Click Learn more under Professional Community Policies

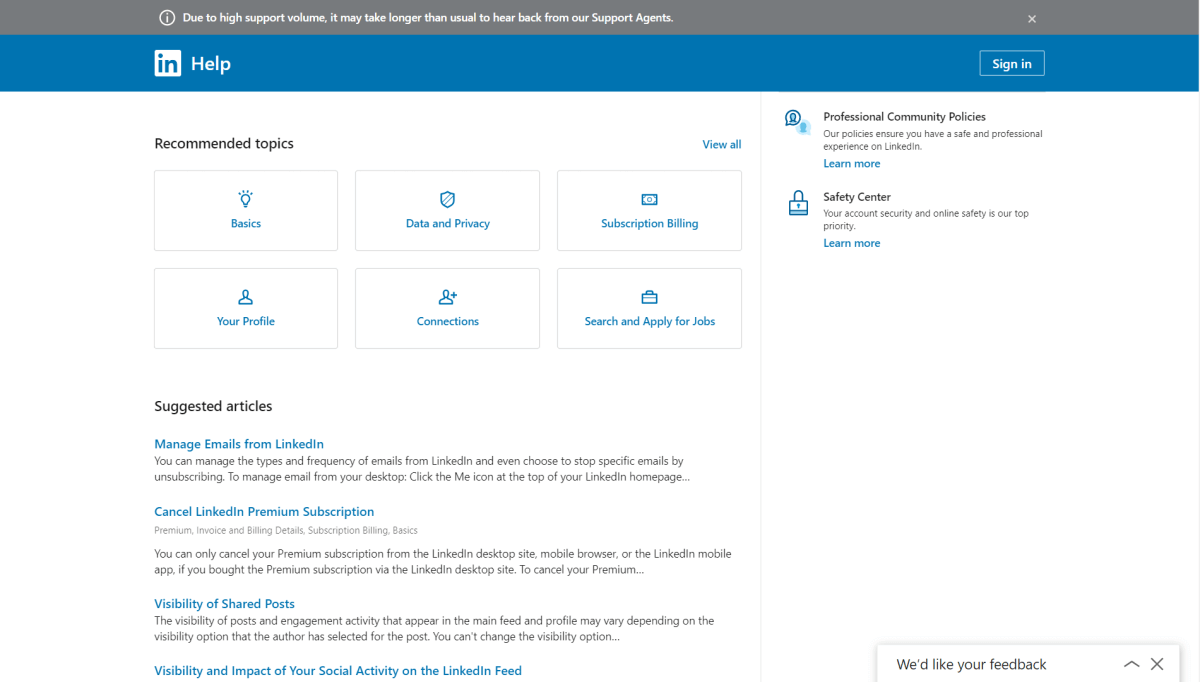[852, 164]
